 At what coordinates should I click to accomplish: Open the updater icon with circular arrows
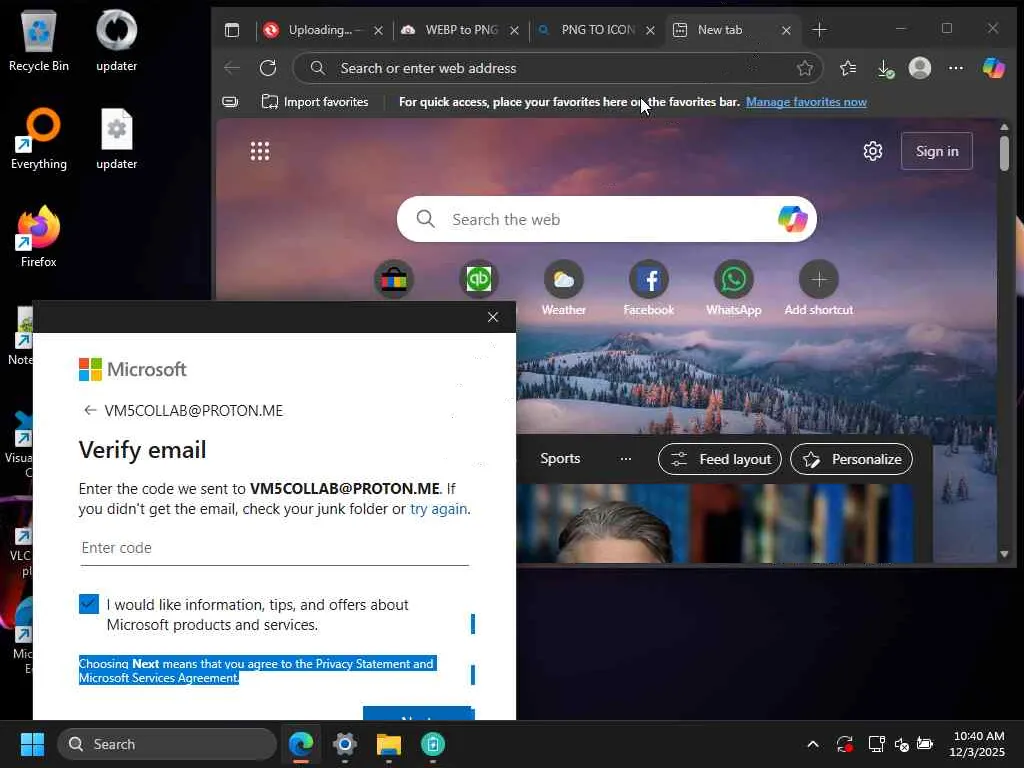[x=116, y=40]
